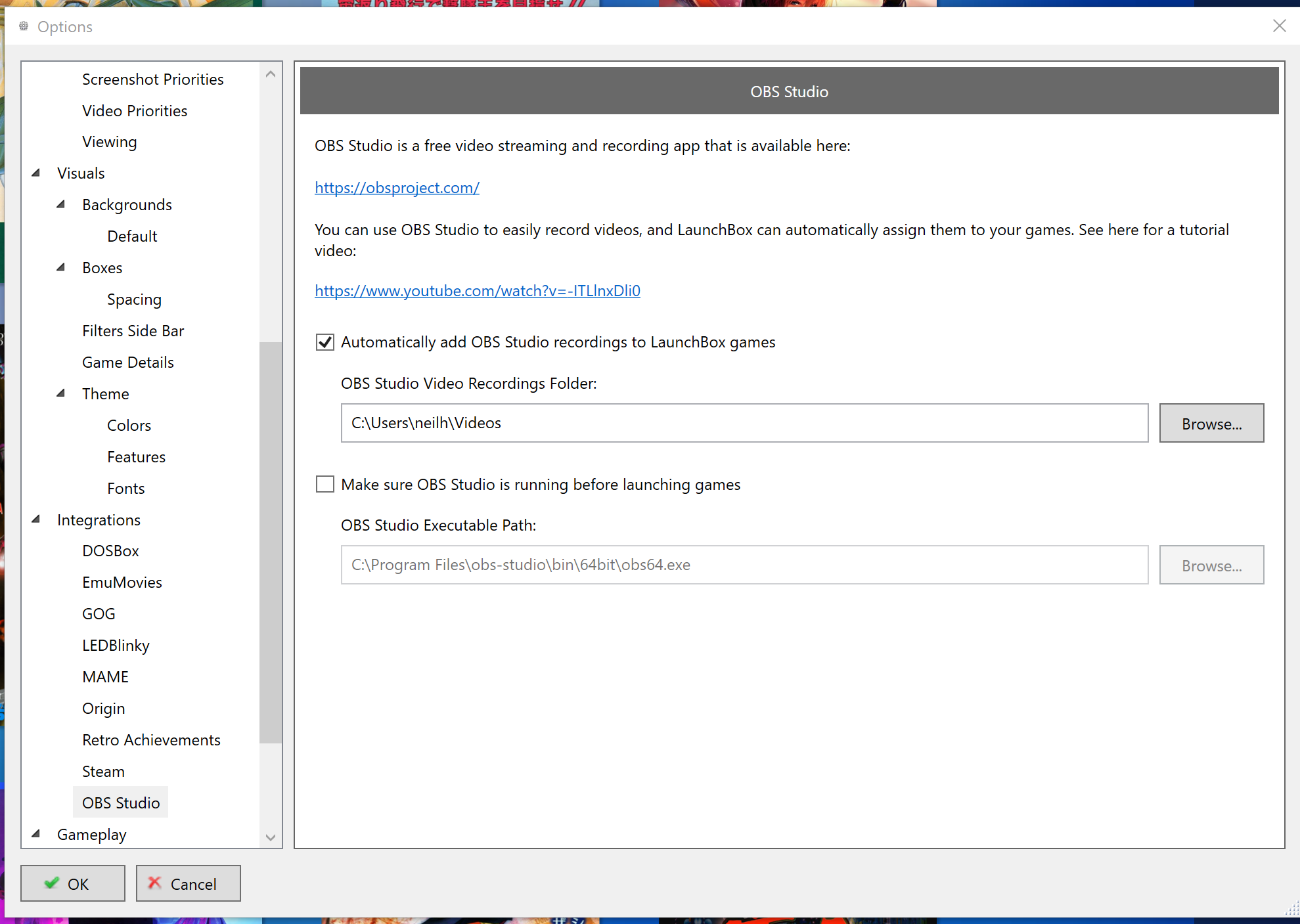Select the Viewing options page
This screenshot has width=1300, height=924.
110,142
